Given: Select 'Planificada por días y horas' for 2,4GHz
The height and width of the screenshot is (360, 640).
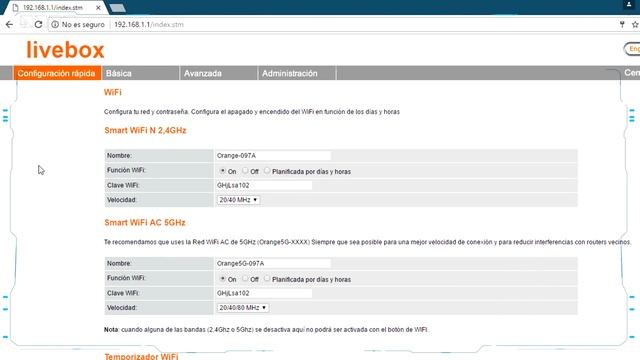Looking at the screenshot, I should pos(267,171).
